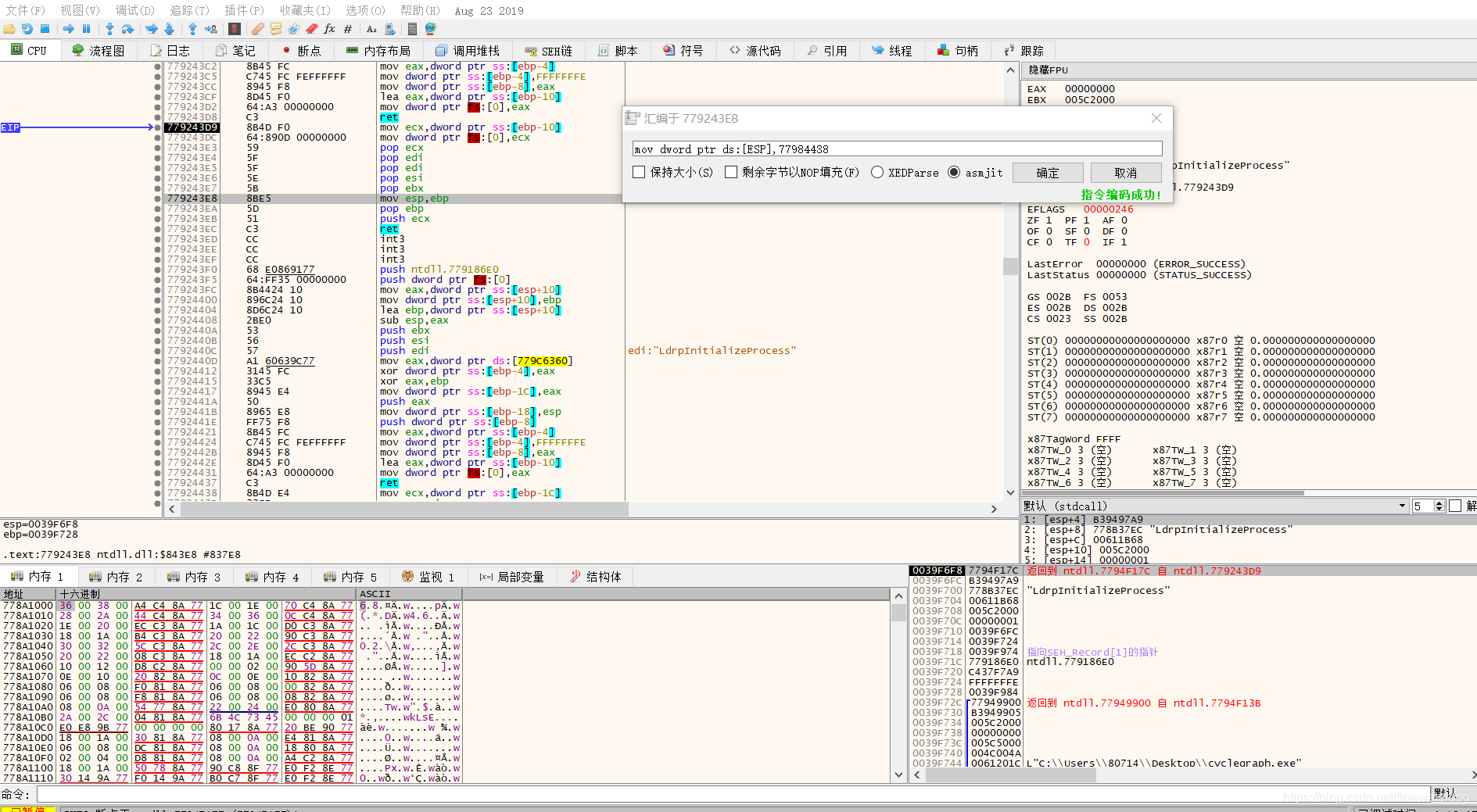Click the Trace Into toolbar icon
Image resolution: width=1477 pixels, height=812 pixels.
pos(152,29)
